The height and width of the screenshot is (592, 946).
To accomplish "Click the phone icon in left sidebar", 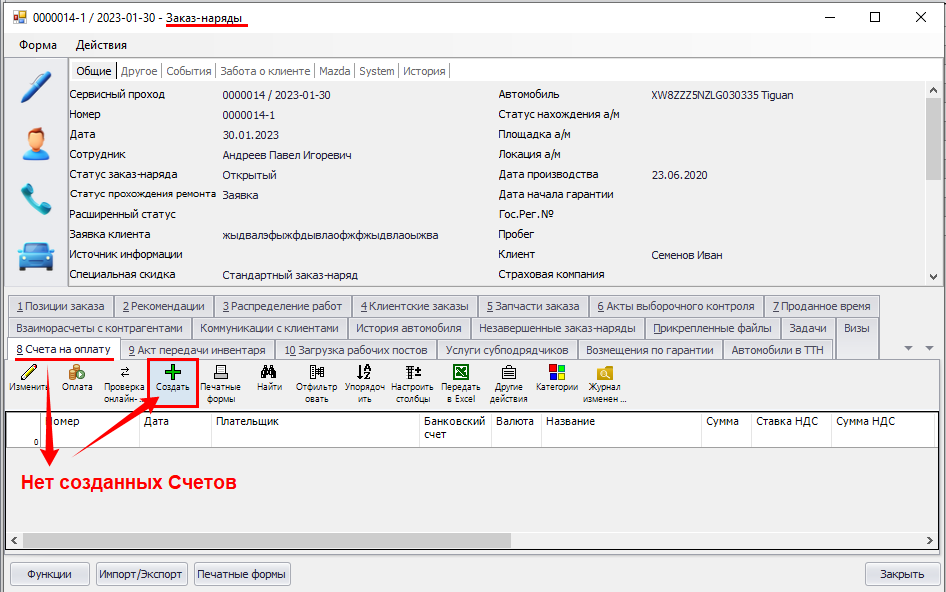I will (x=36, y=199).
